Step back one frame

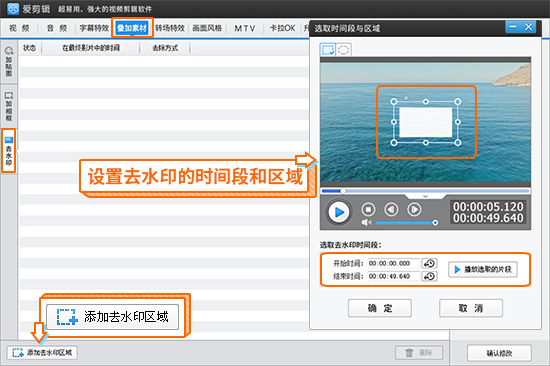391,209
